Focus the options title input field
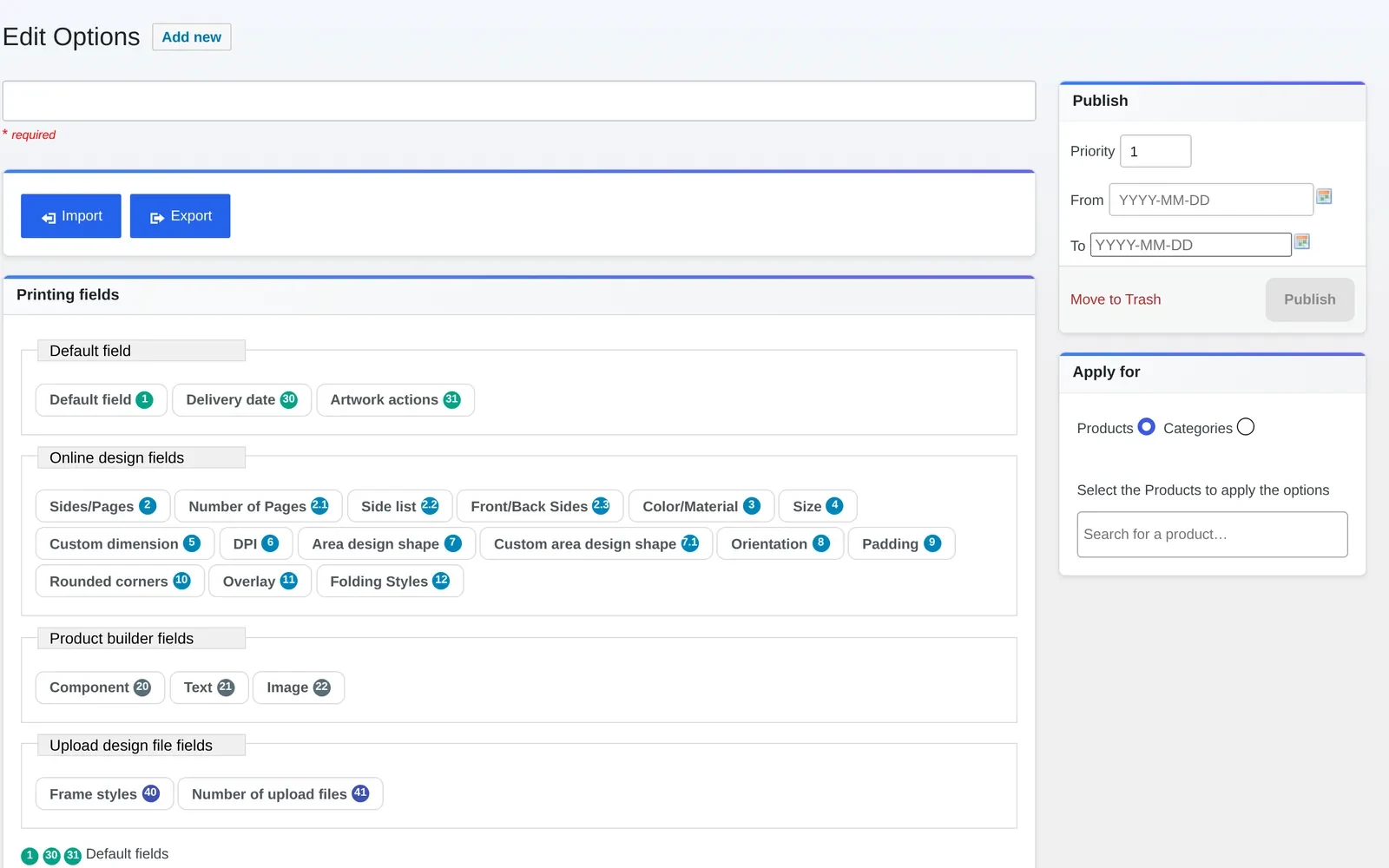This screenshot has width=1389, height=868. click(x=519, y=101)
